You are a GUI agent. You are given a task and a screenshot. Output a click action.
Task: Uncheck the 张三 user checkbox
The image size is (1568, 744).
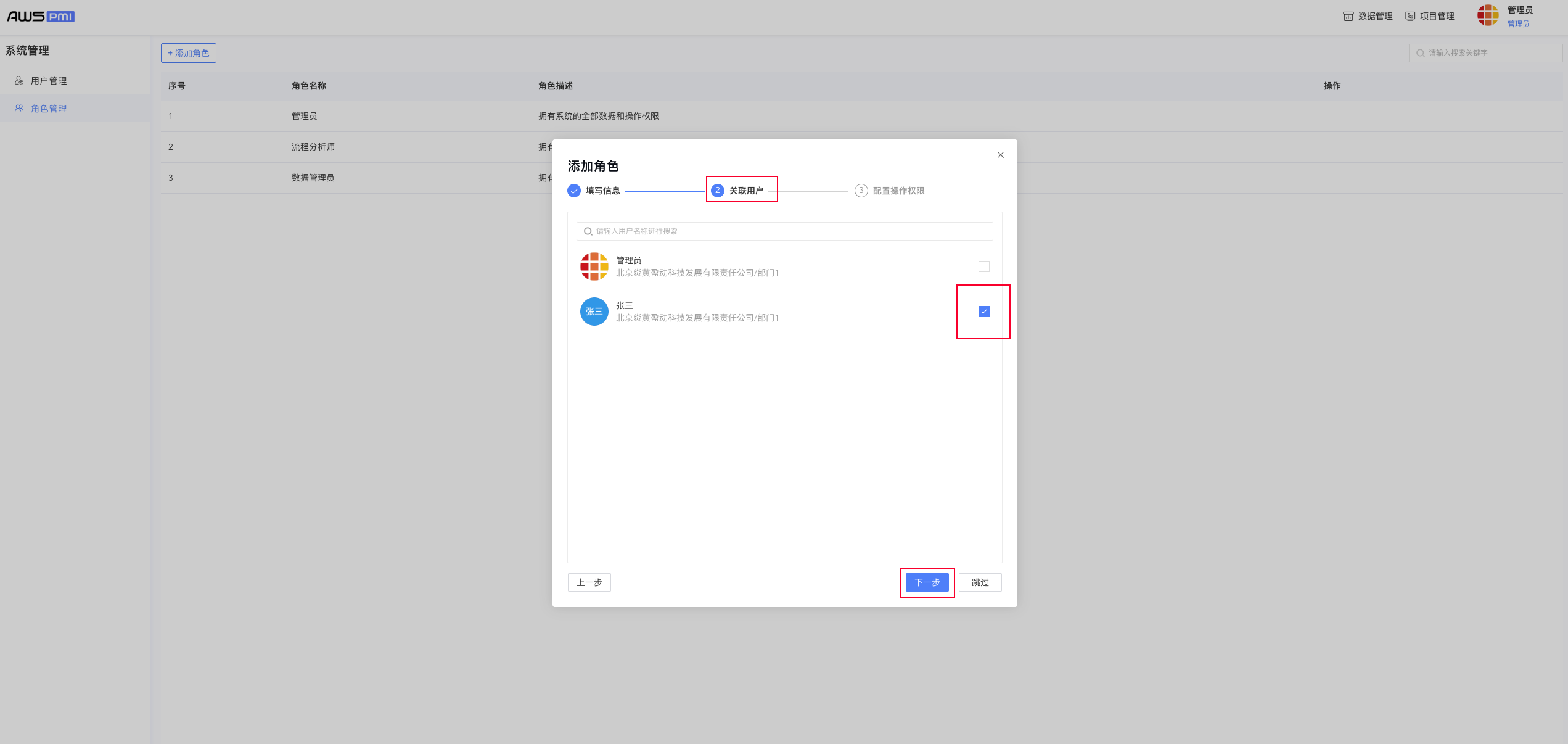[984, 312]
